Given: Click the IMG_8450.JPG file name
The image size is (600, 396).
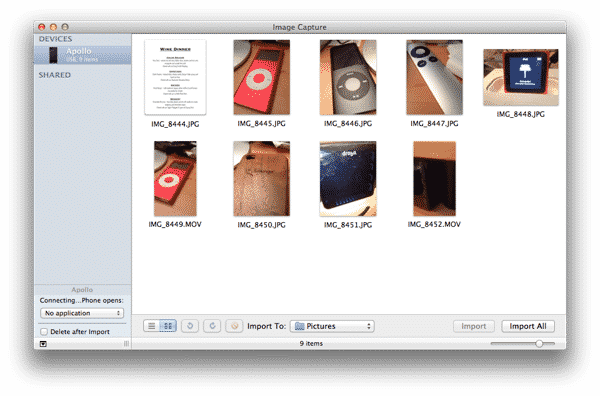Looking at the screenshot, I should [262, 225].
